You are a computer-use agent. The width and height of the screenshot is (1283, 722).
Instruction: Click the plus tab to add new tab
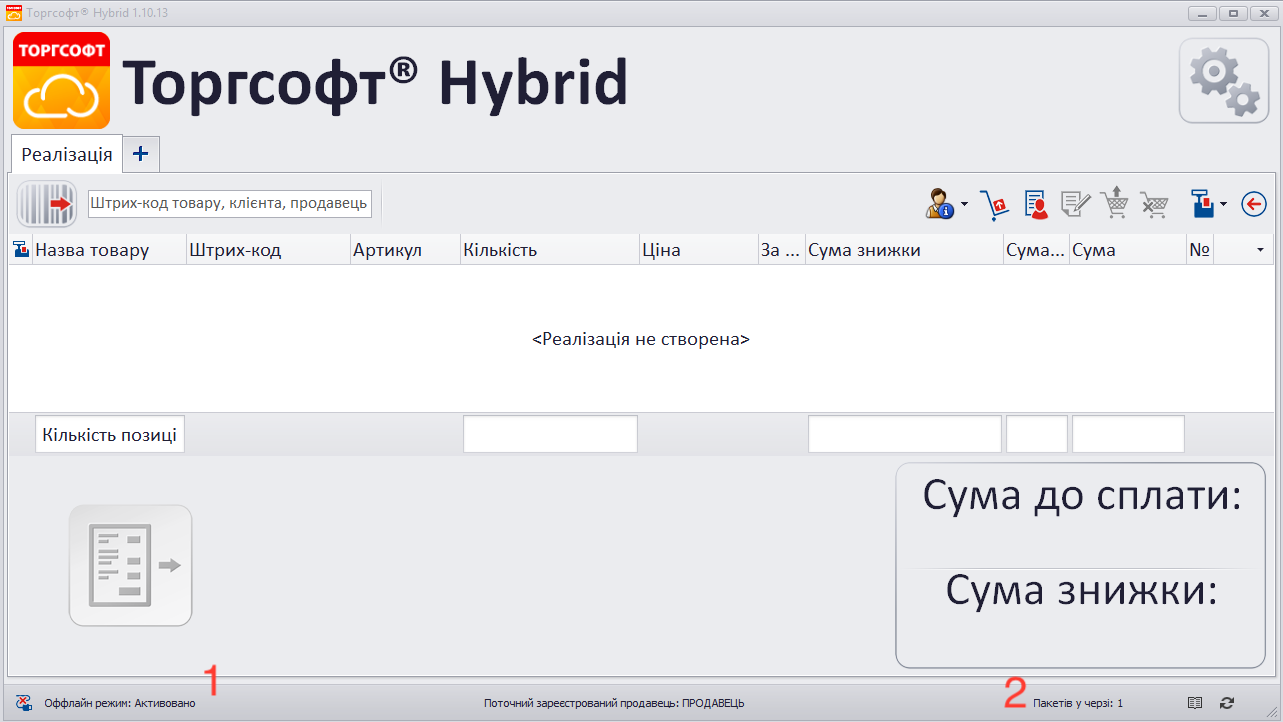point(140,154)
